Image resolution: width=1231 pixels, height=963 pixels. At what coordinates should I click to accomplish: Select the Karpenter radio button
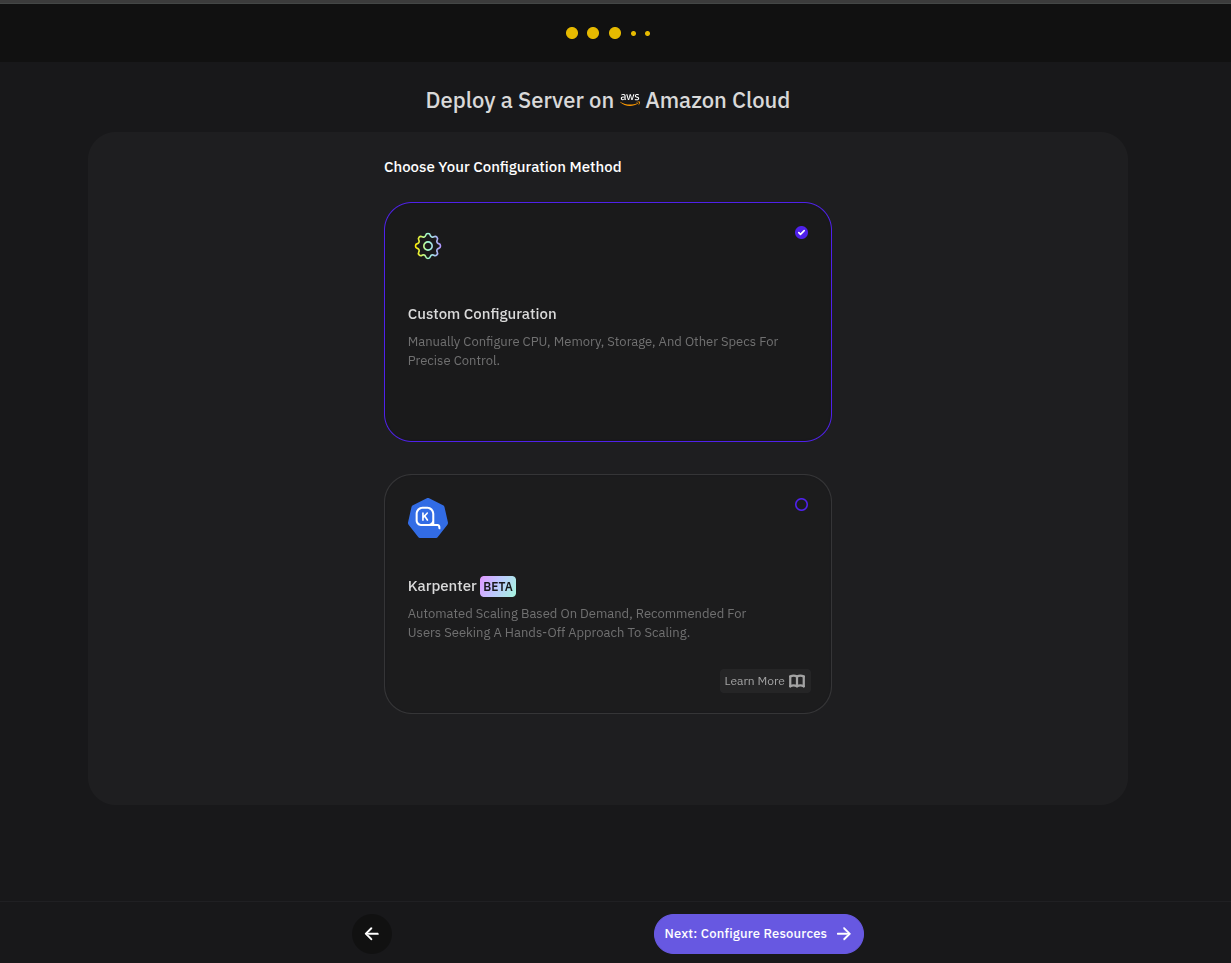[801, 504]
